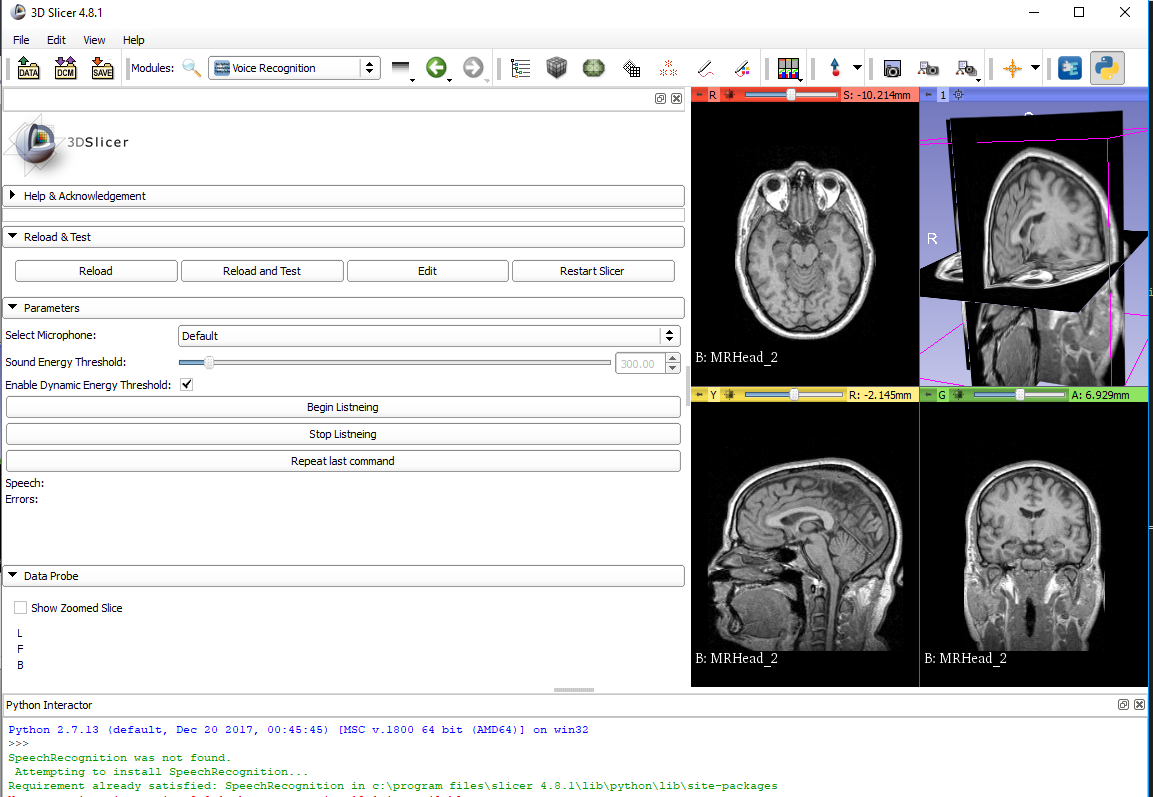Image resolution: width=1153 pixels, height=797 pixels.
Task: Open the module finder magnifier icon
Action: tap(192, 68)
